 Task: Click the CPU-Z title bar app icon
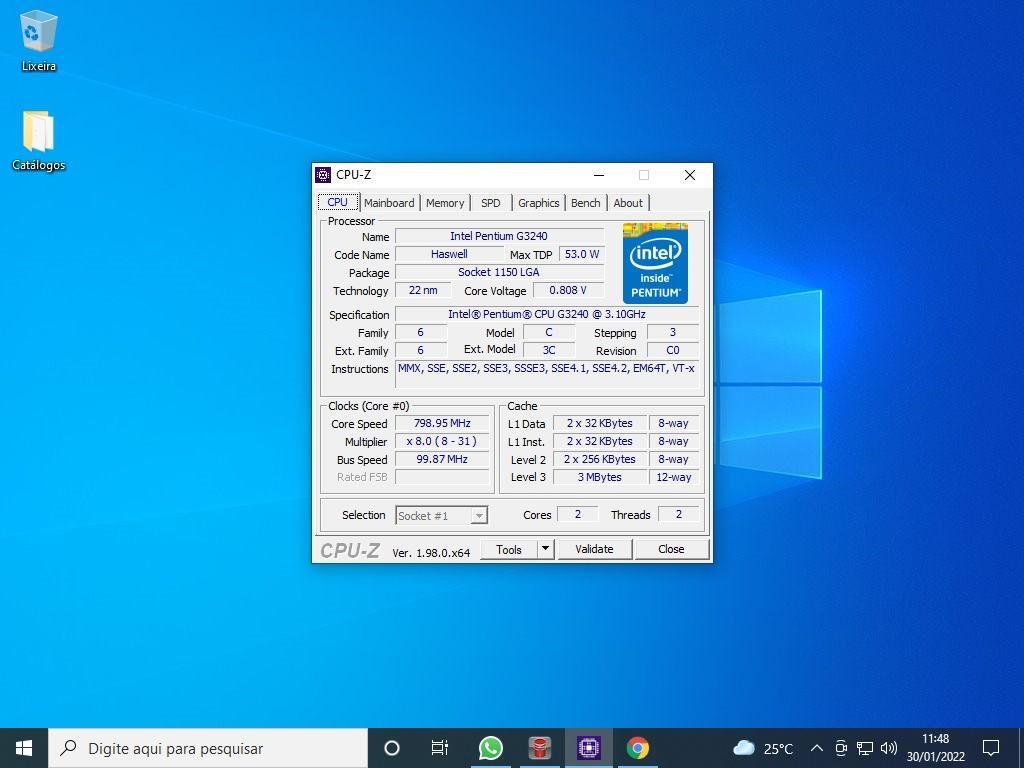323,175
